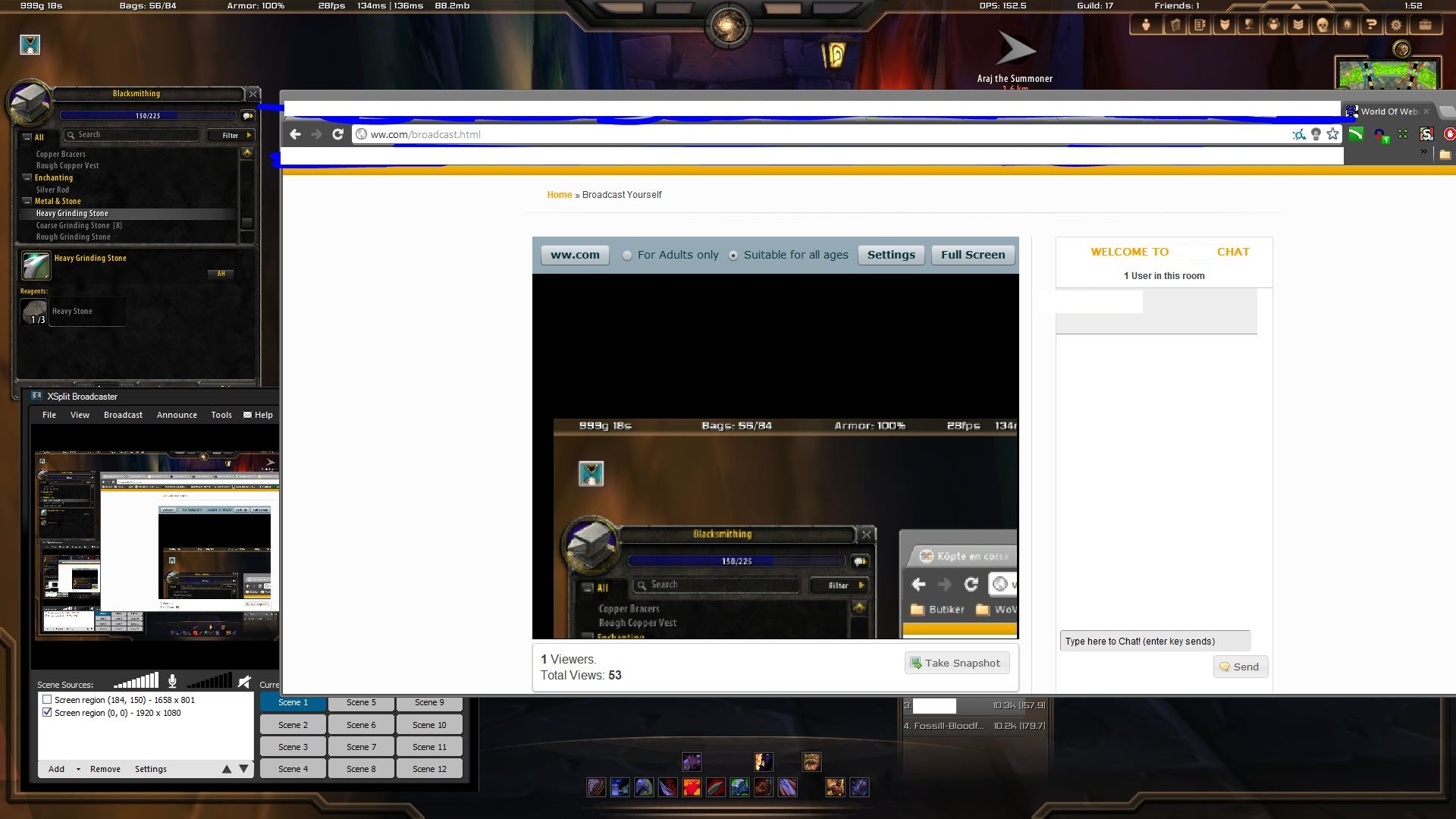Click the green ability icon on action bar

(739, 788)
